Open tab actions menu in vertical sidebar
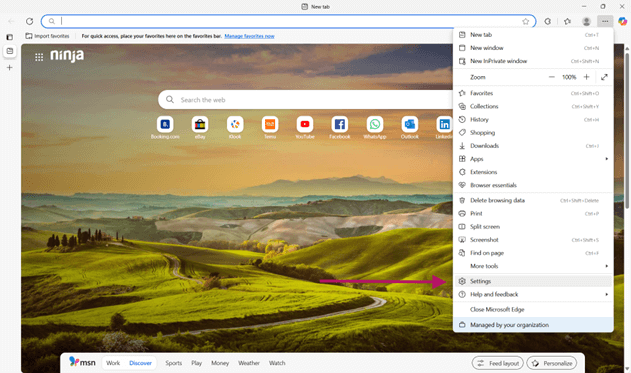Screen dimensions: 631x373 (x=10, y=37)
